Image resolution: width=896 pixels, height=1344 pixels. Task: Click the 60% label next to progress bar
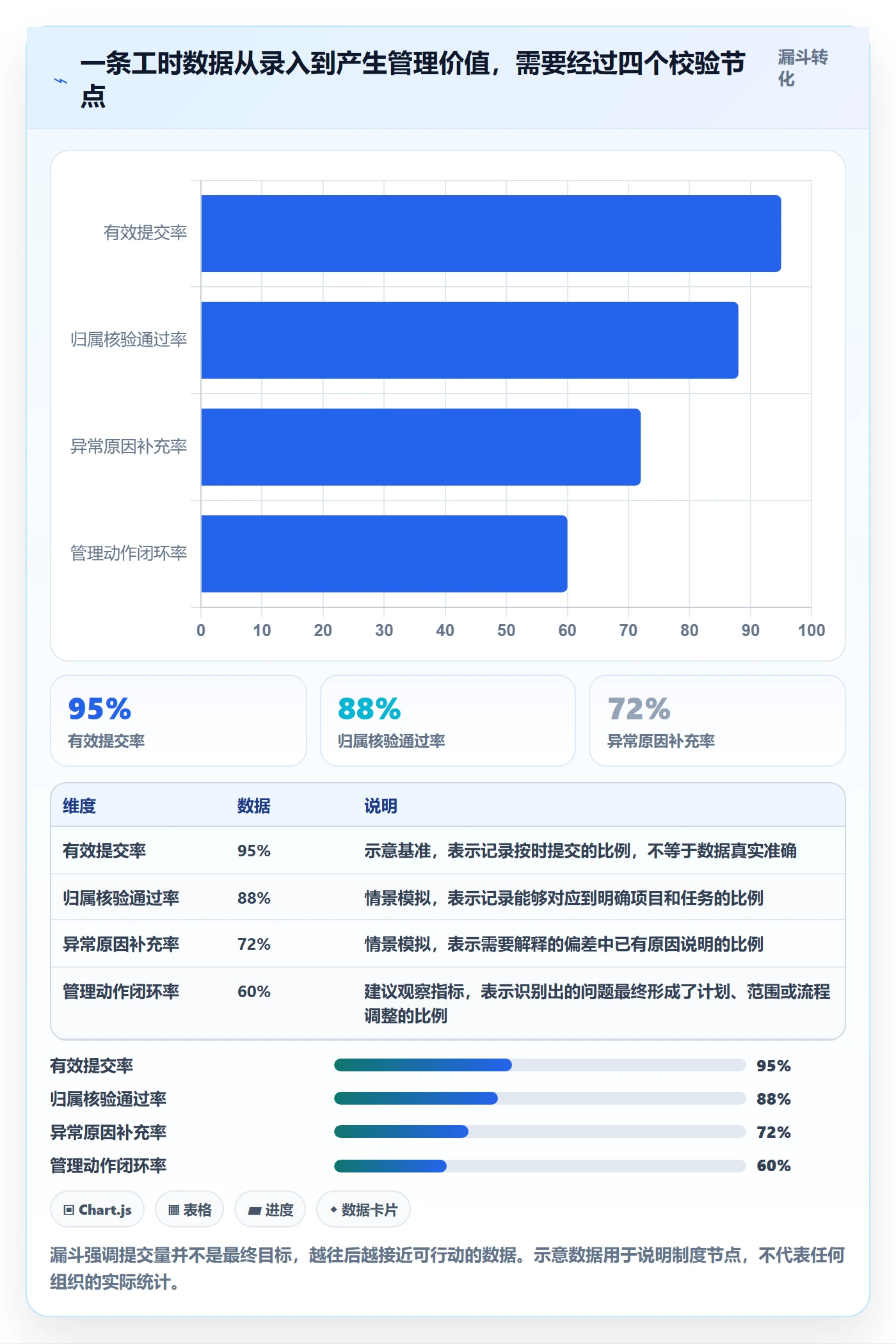click(x=774, y=1165)
